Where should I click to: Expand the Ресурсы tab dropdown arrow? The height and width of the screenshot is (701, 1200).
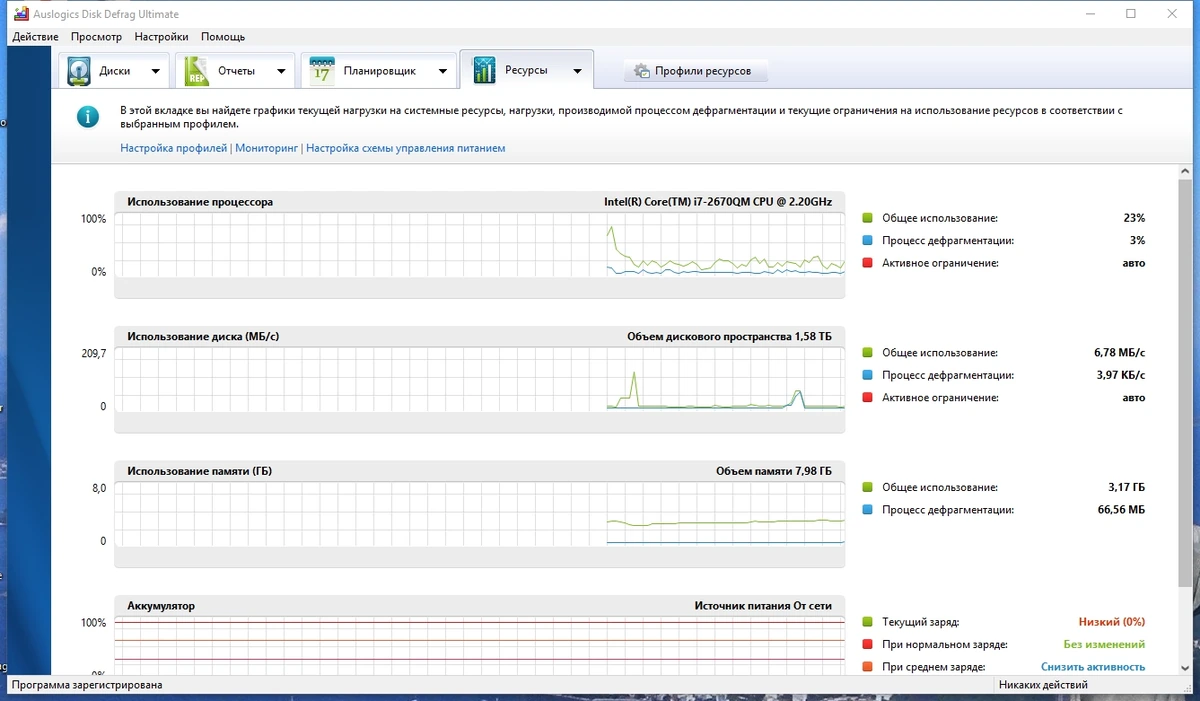coord(577,71)
